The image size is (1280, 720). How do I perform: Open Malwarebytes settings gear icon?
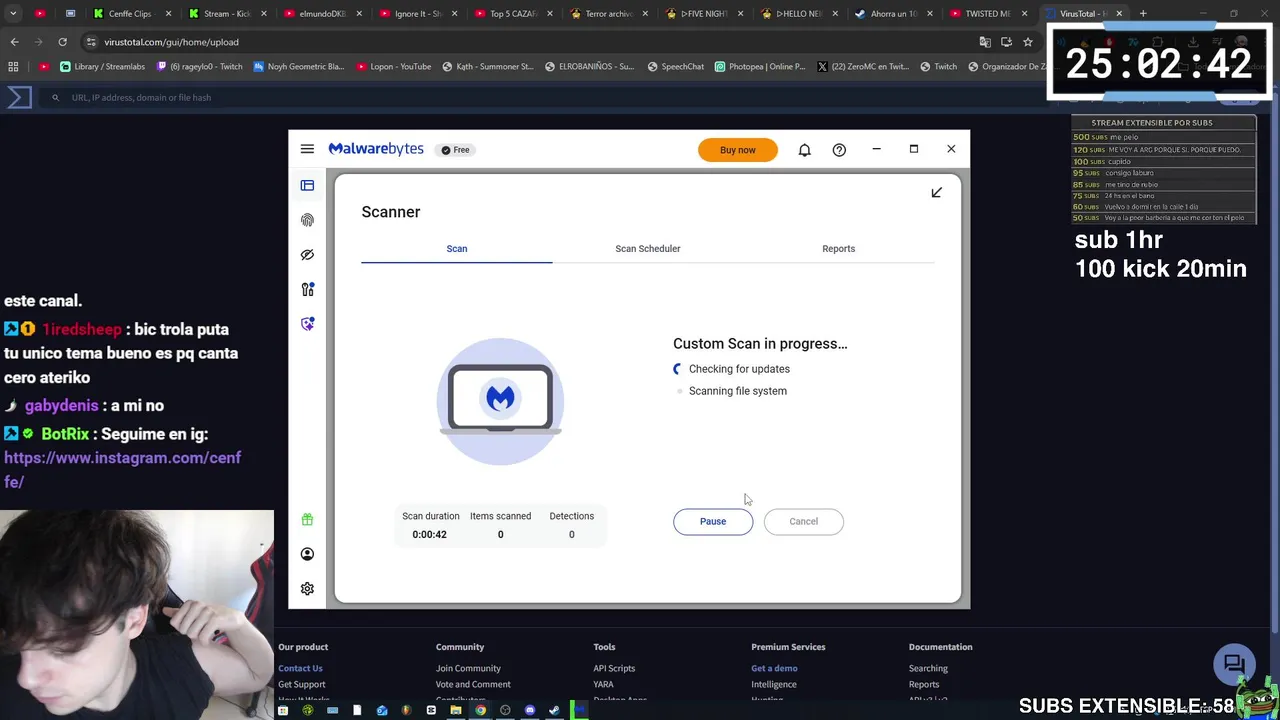pos(307,589)
